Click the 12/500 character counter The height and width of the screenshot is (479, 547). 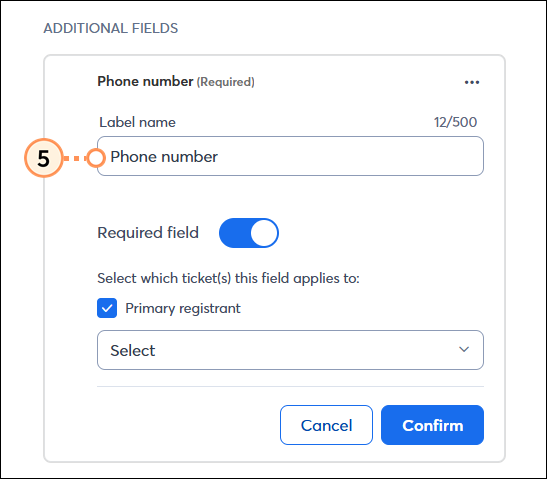[x=455, y=122]
